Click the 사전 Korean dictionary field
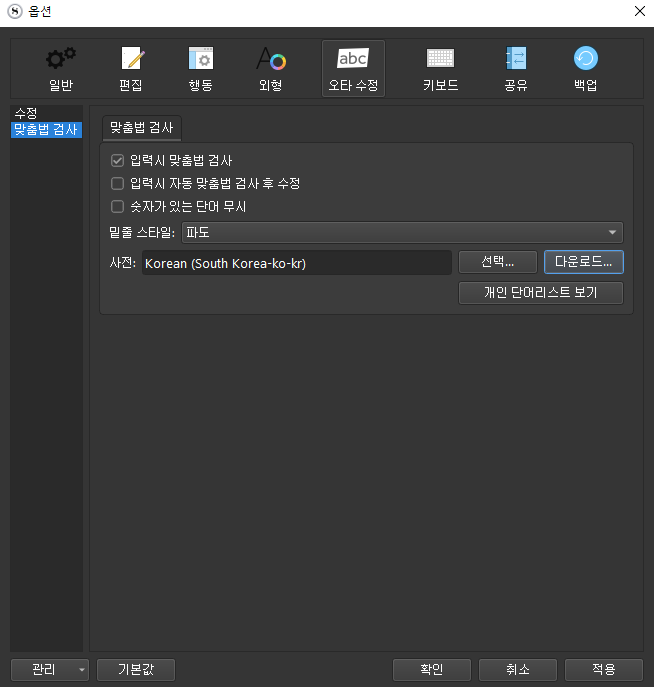Screen dimensions: 654x687 pyautogui.click(x=297, y=263)
